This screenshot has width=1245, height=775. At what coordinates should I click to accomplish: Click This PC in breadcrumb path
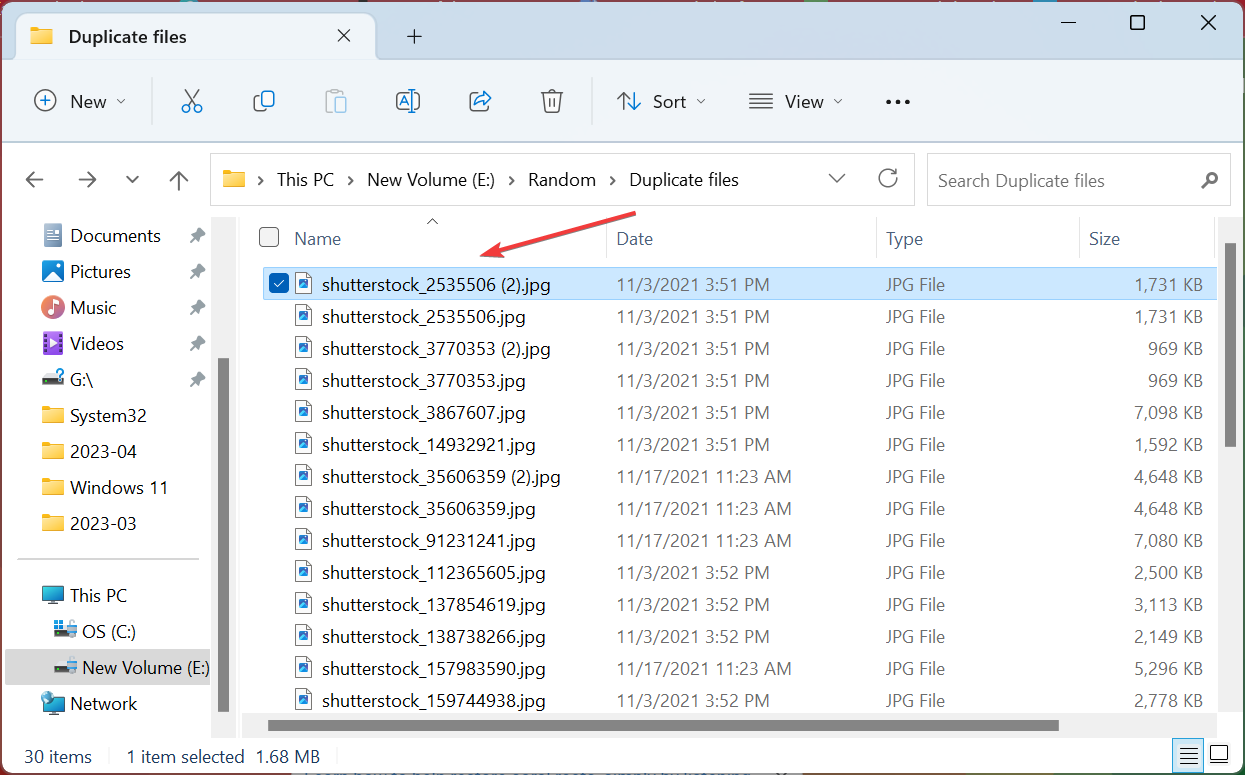(x=305, y=180)
